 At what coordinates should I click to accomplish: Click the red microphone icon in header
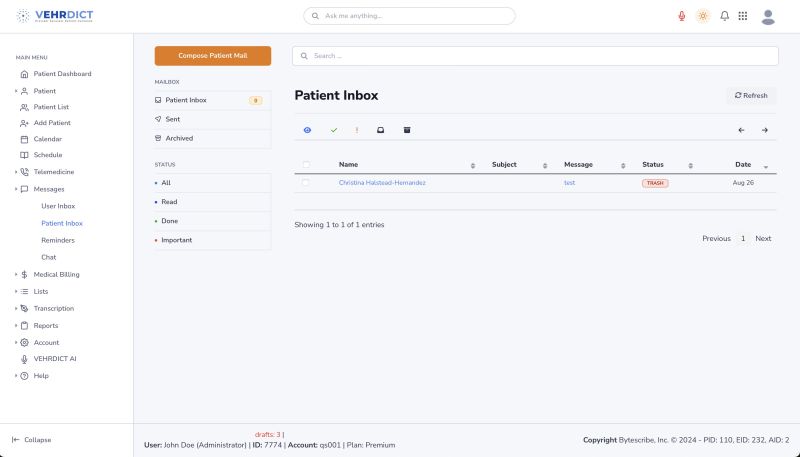click(x=682, y=16)
